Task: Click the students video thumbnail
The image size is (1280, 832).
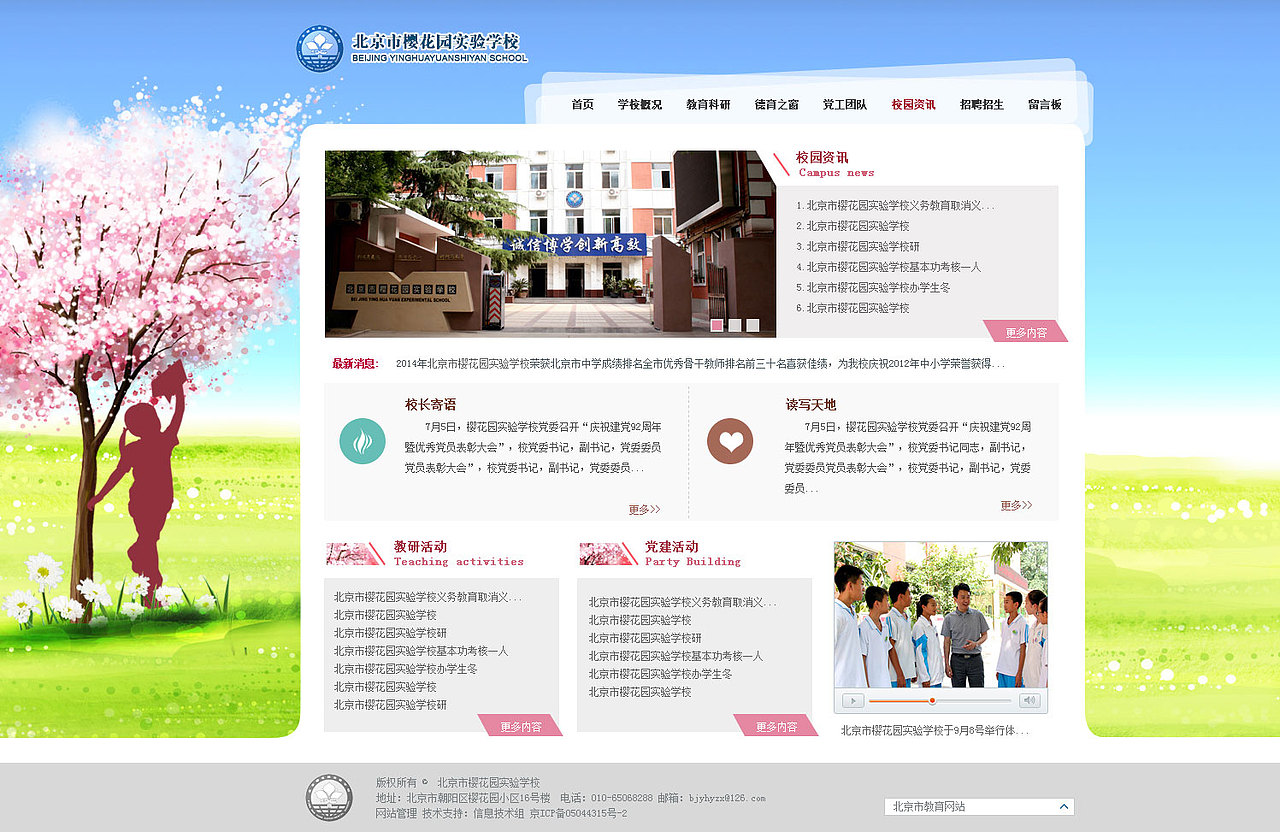Action: coord(941,615)
